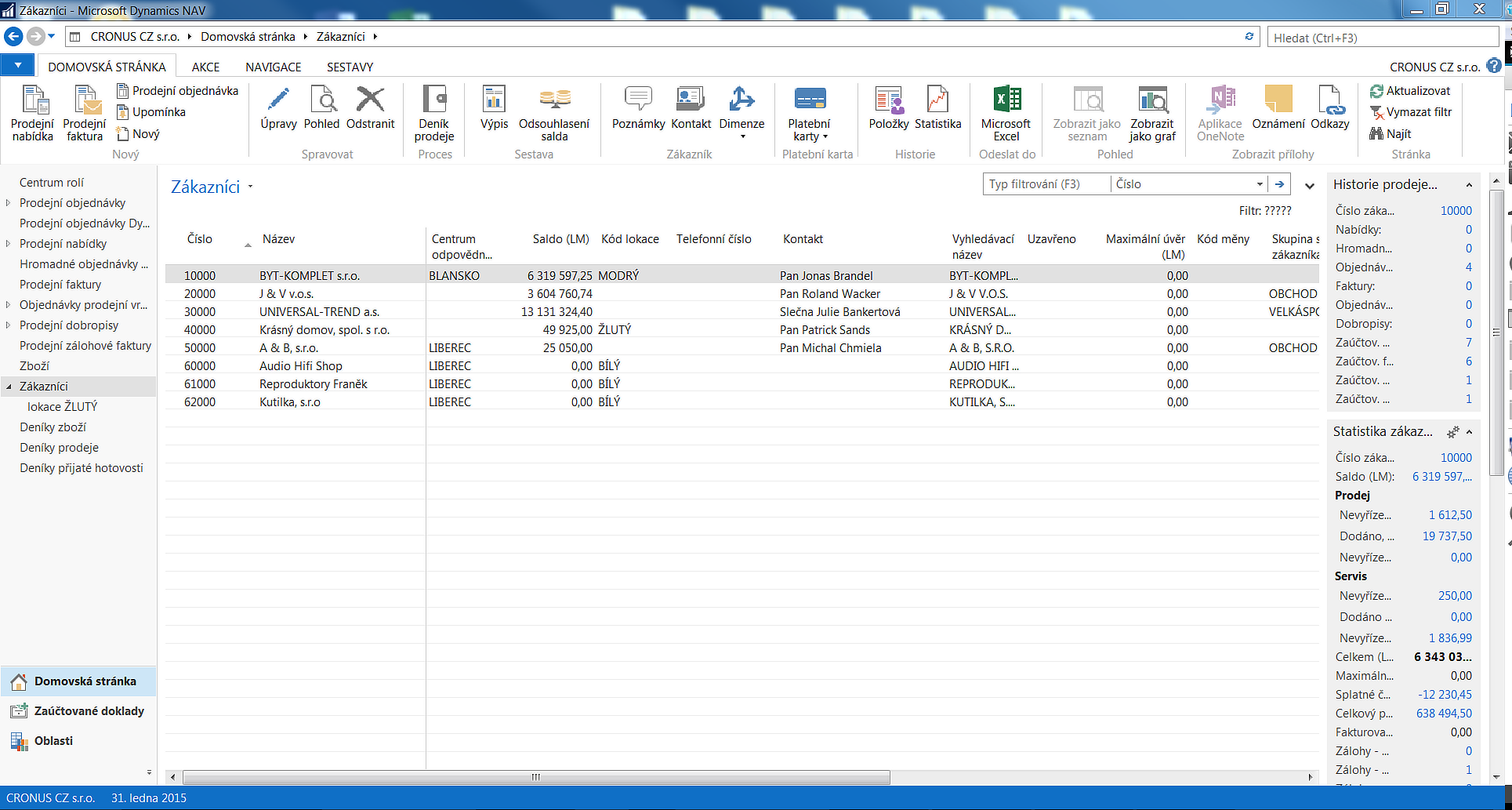Collapse the Zákazníci navigation node
Image resolution: width=1512 pixels, height=810 pixels.
coord(9,387)
